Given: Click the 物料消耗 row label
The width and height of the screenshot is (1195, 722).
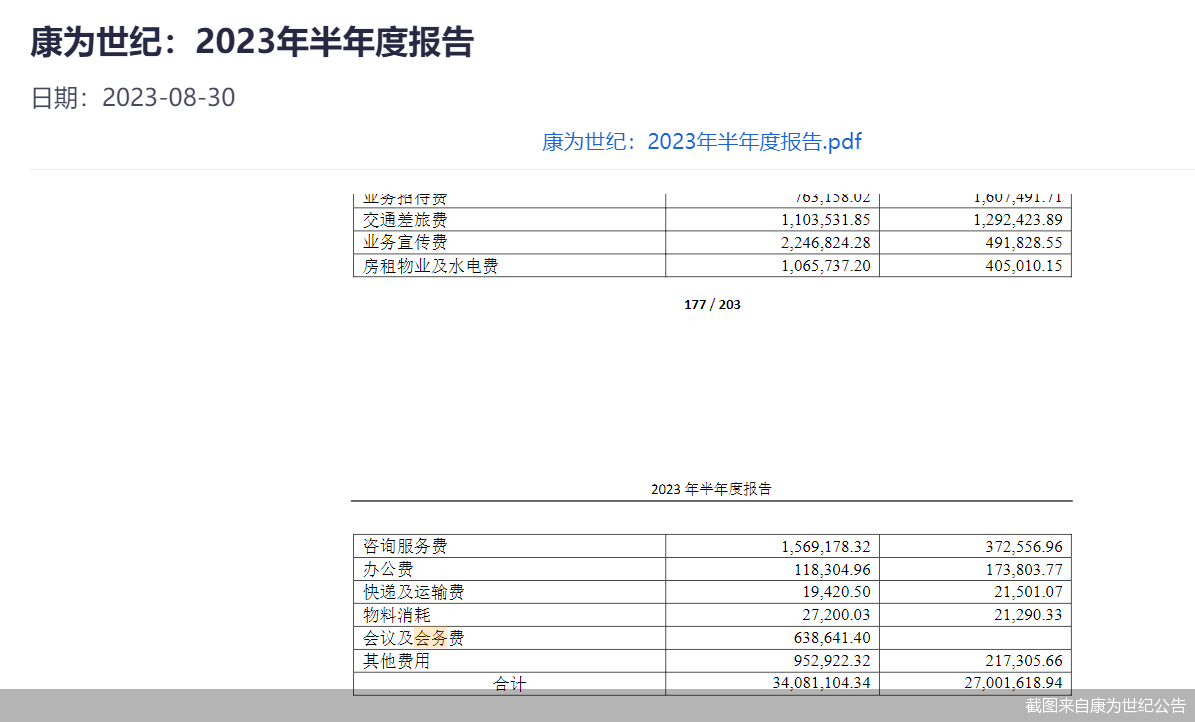Looking at the screenshot, I should (396, 615).
